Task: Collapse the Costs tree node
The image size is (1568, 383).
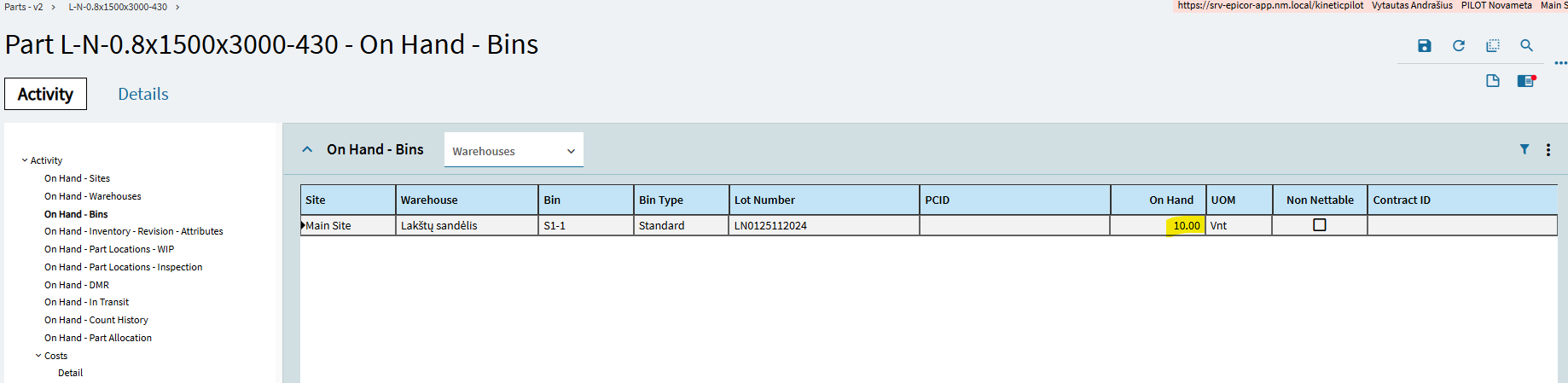Action: pyautogui.click(x=38, y=356)
